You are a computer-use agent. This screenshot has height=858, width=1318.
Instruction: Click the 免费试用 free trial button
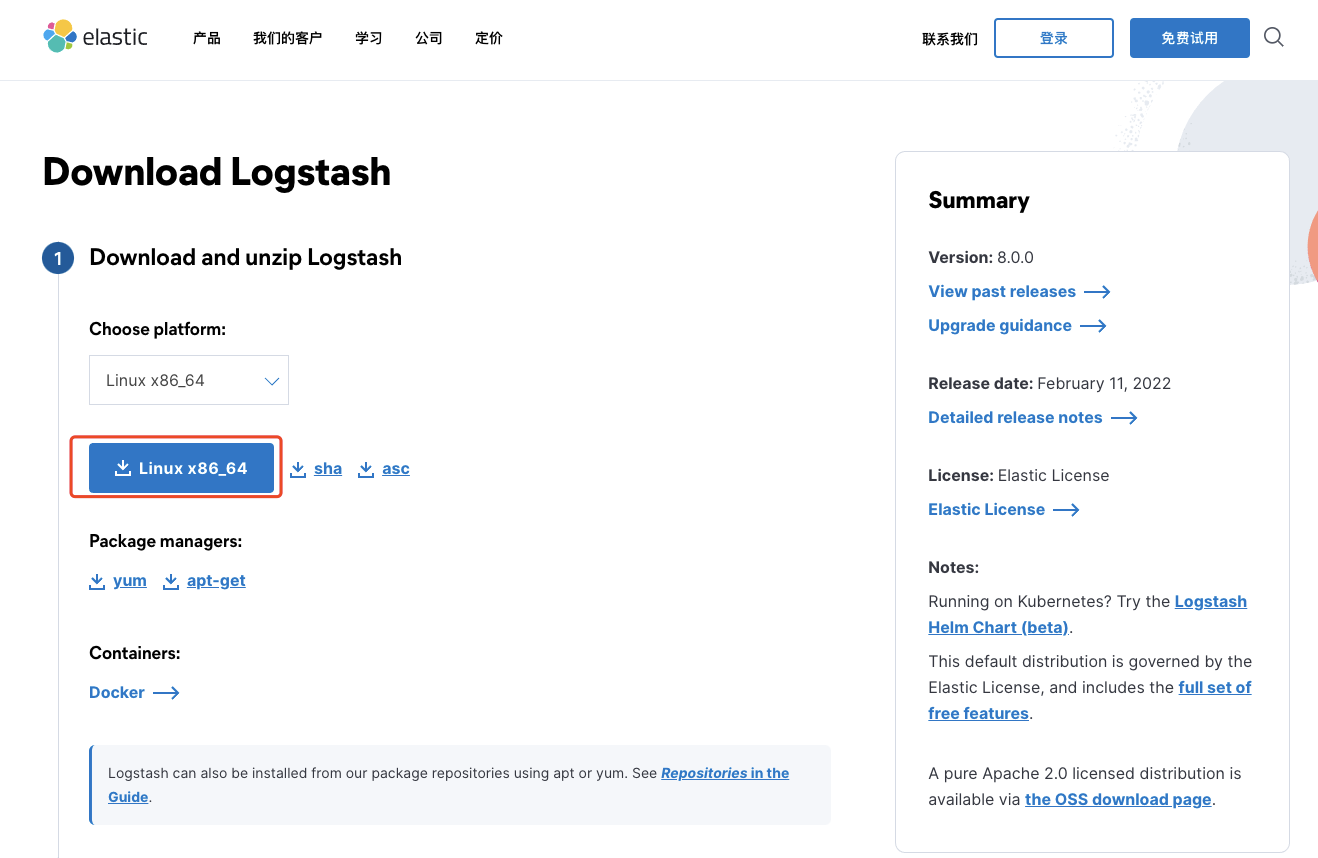(x=1189, y=38)
